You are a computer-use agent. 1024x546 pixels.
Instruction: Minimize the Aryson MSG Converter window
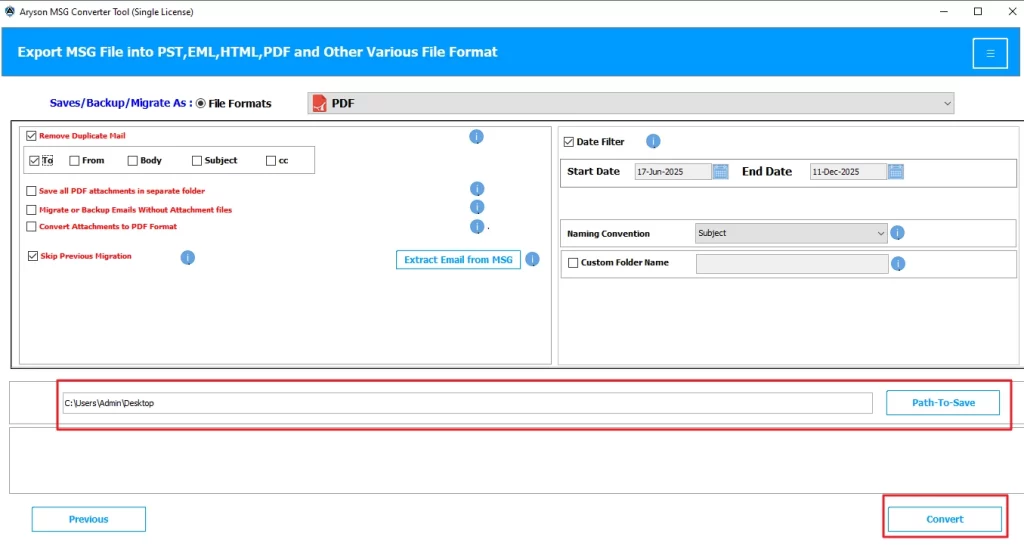(944, 12)
